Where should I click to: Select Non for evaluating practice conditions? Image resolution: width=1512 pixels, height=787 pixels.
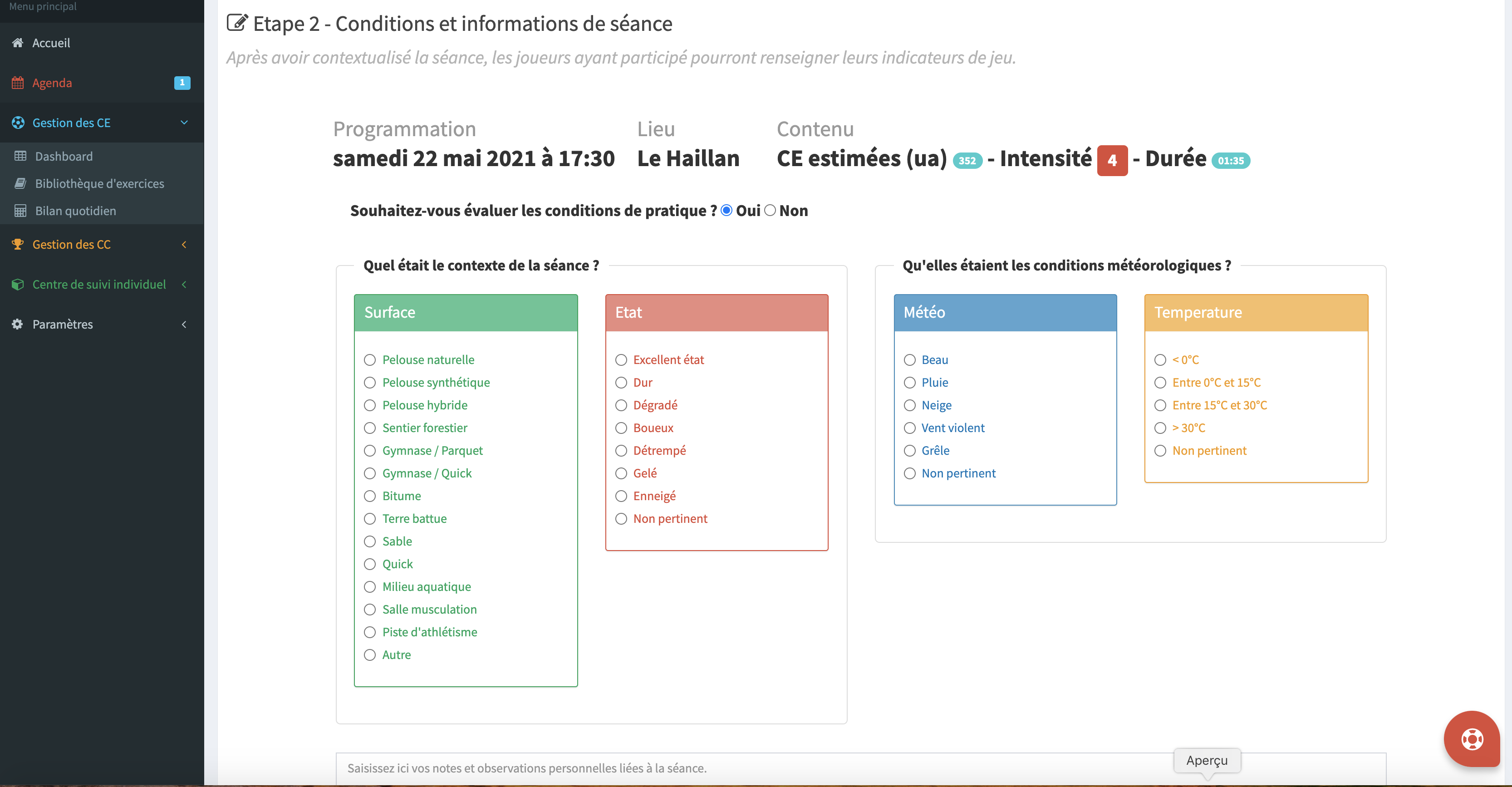click(770, 210)
